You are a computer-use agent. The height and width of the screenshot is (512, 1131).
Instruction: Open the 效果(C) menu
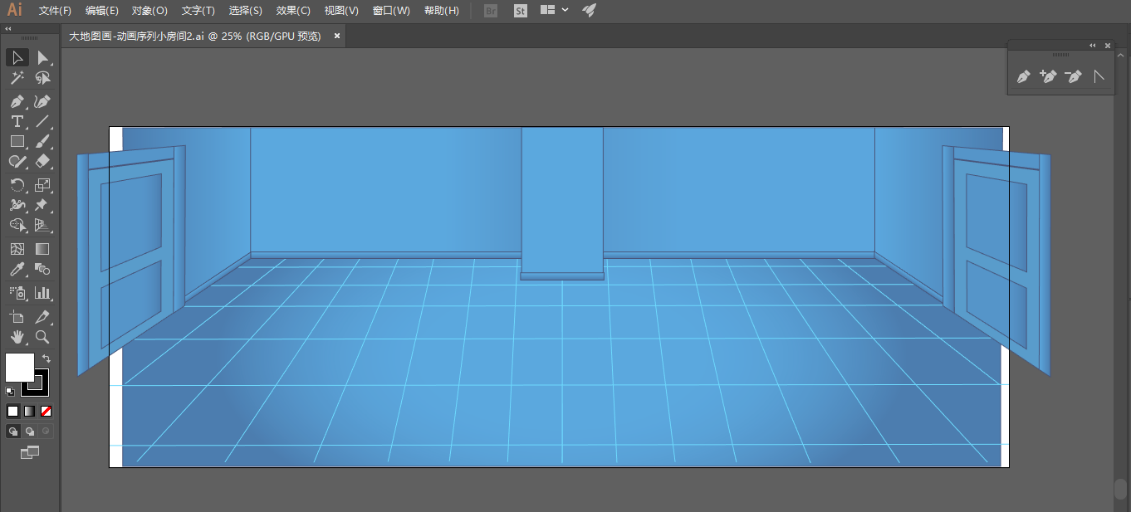293,10
